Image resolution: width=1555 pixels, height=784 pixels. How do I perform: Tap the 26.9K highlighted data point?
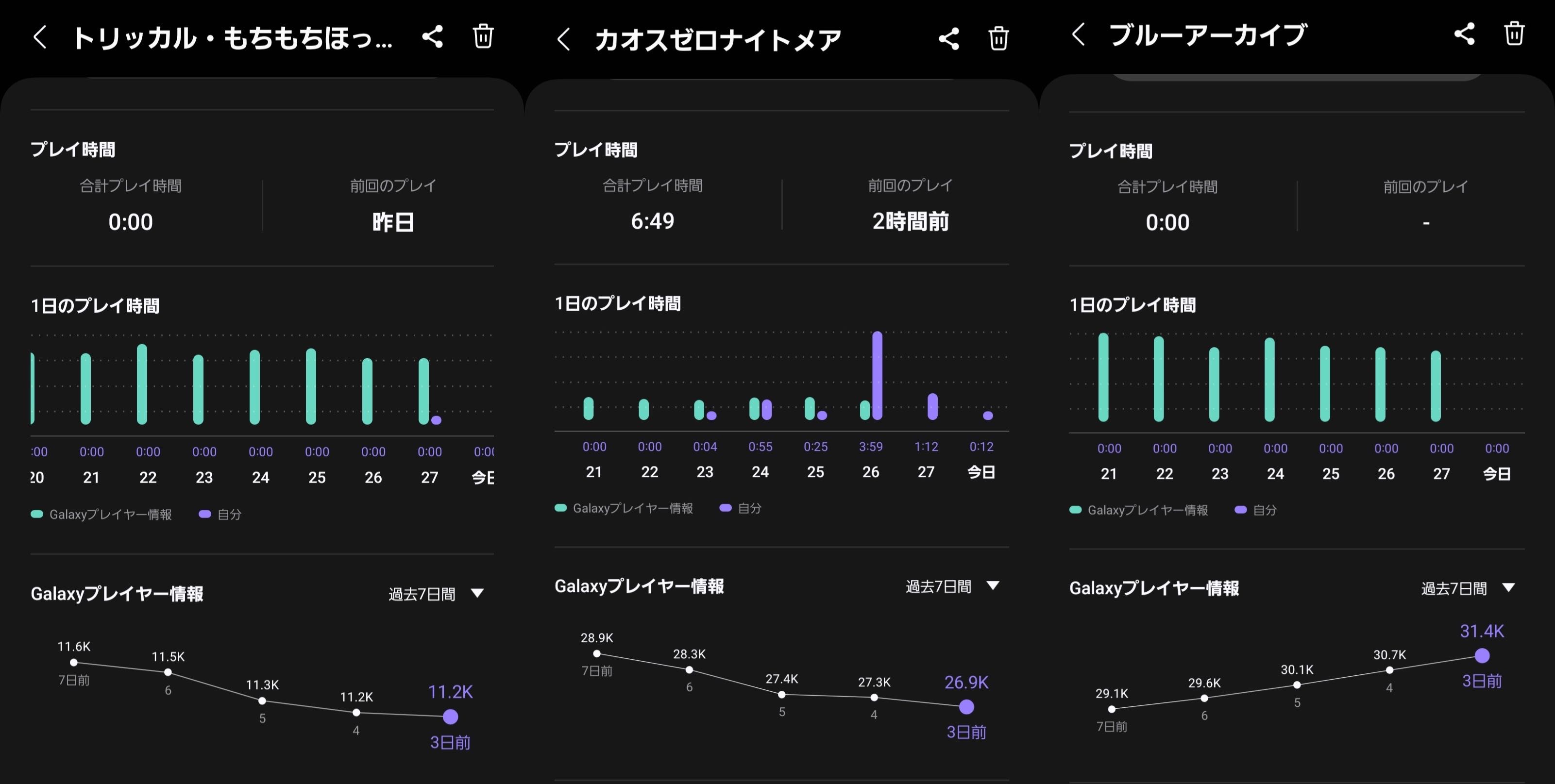pyautogui.click(x=966, y=707)
